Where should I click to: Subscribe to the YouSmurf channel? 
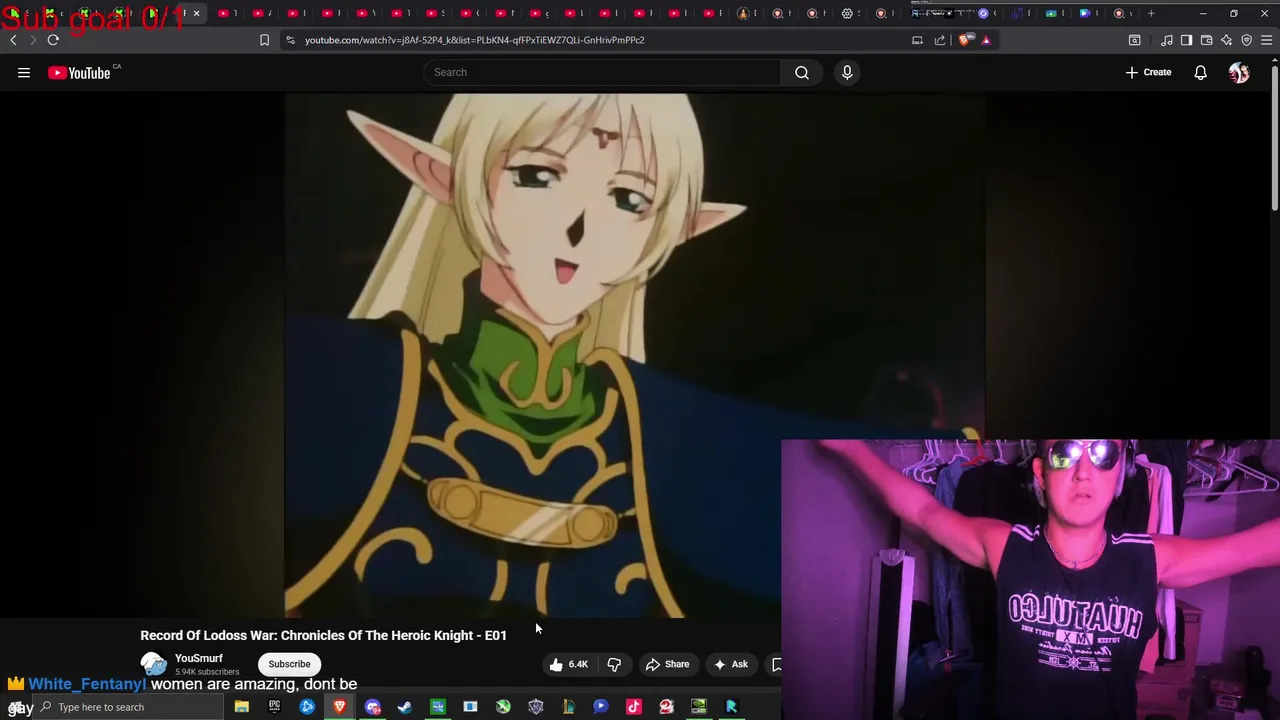289,664
